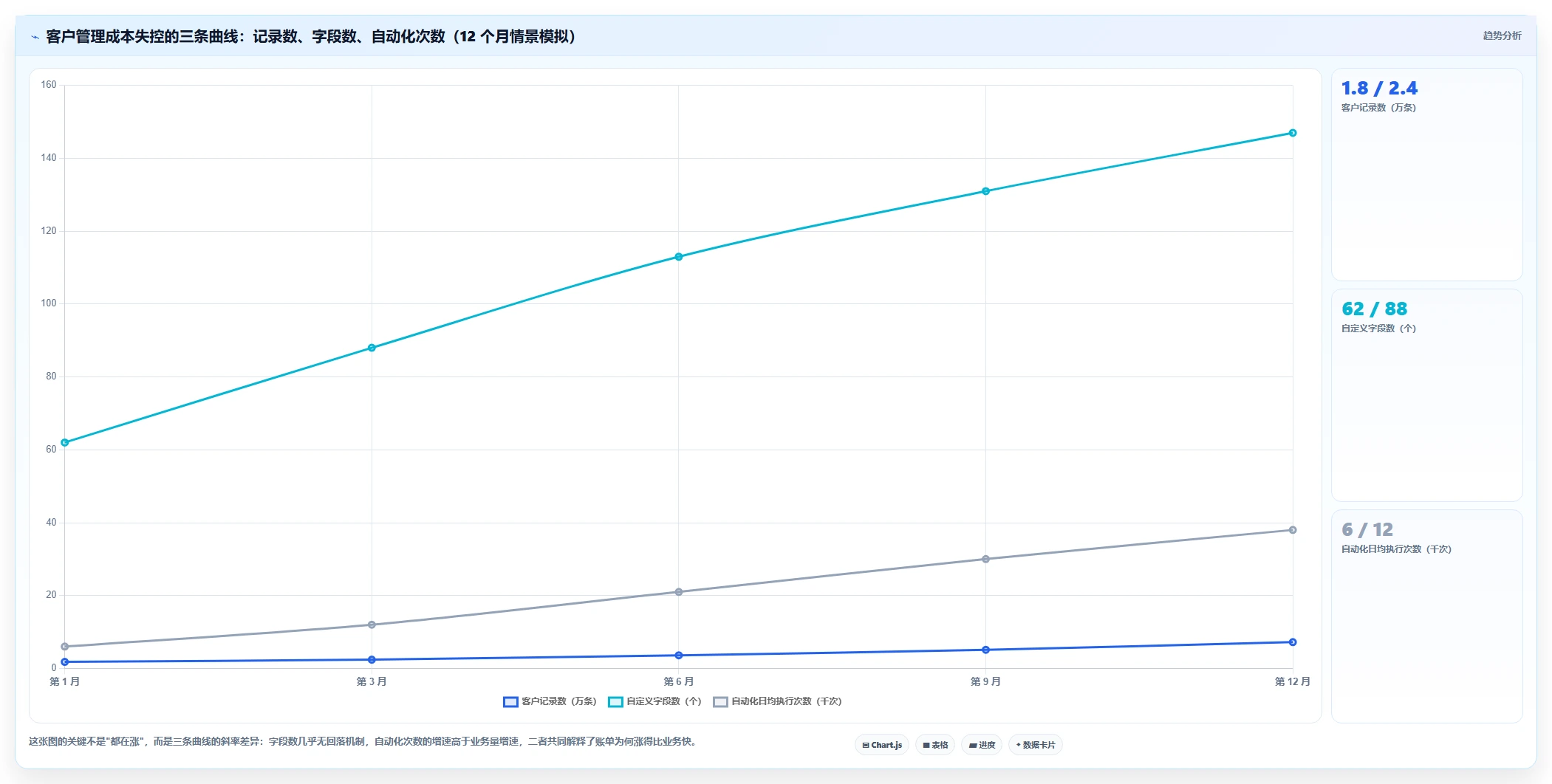
Task: Select the gray 自动化 point at 第 9 月
Action: (985, 559)
